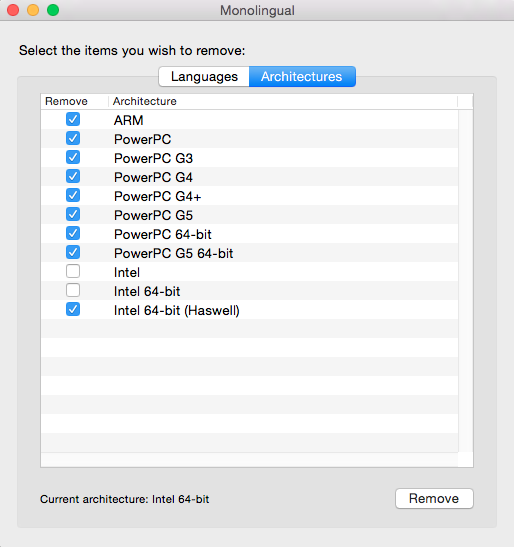Click the Remove button

click(x=434, y=499)
